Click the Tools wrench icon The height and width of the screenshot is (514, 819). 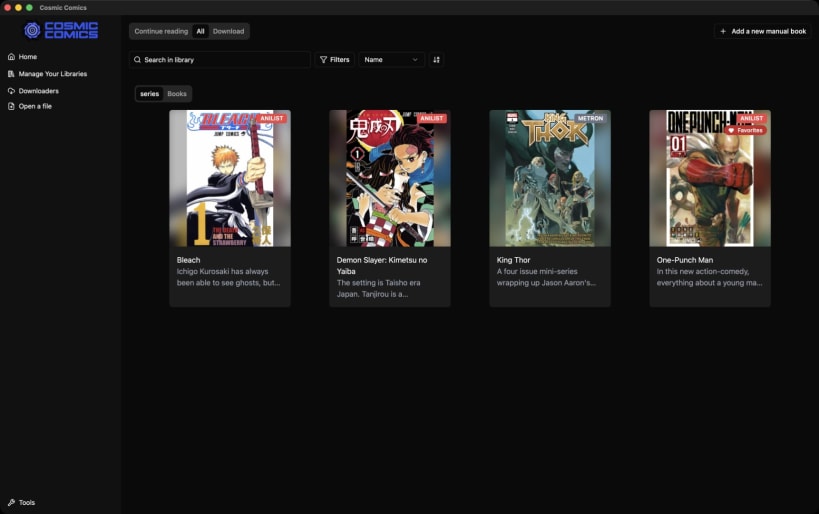11,503
